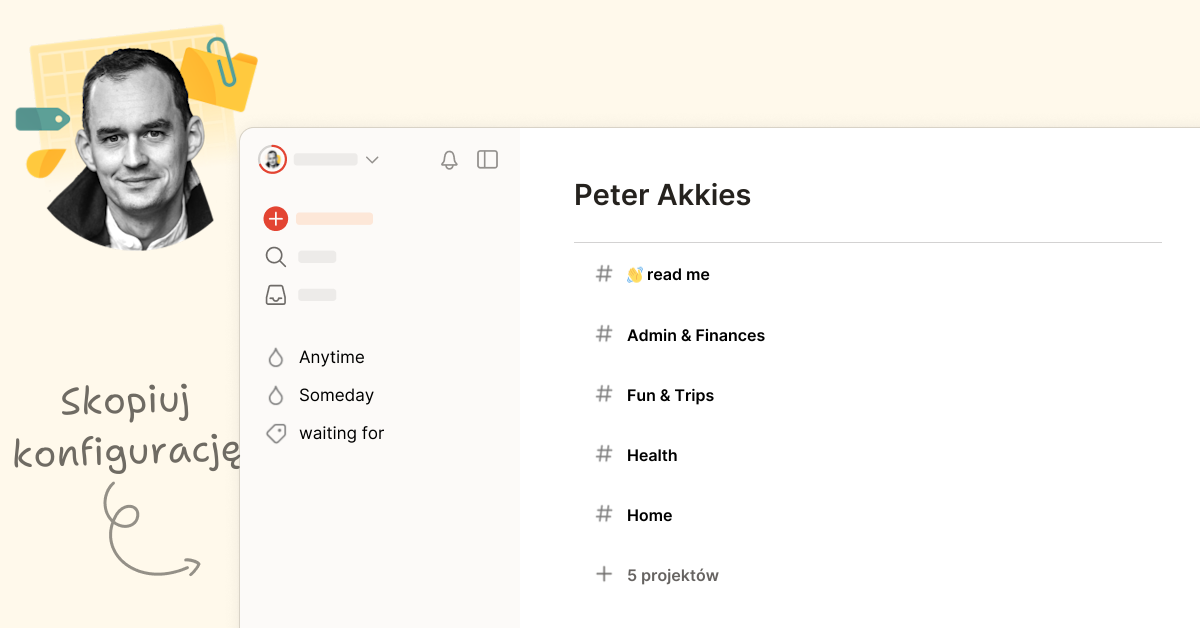Expand the account name dropdown chevron
The height and width of the screenshot is (628, 1200).
372,160
